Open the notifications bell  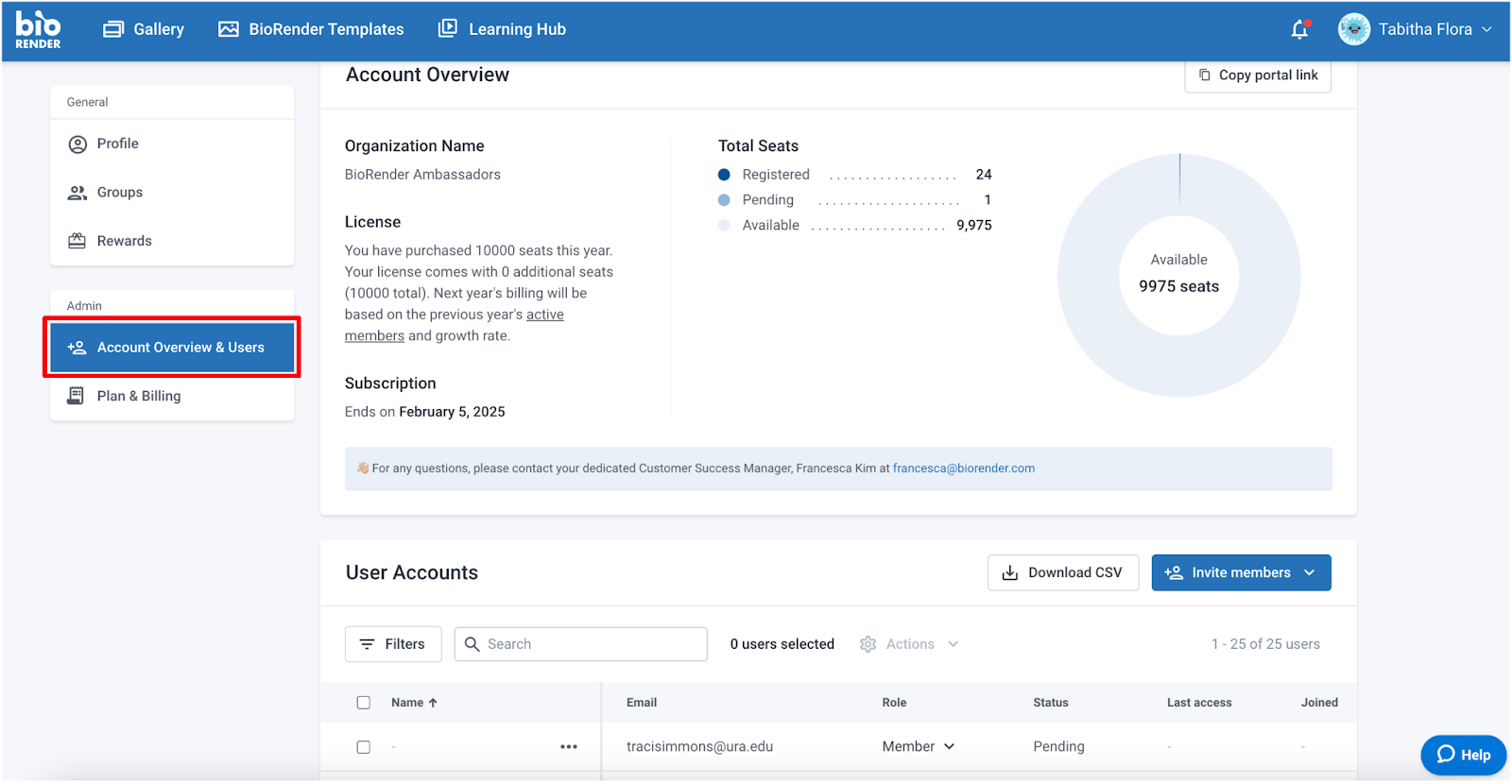(x=1299, y=30)
